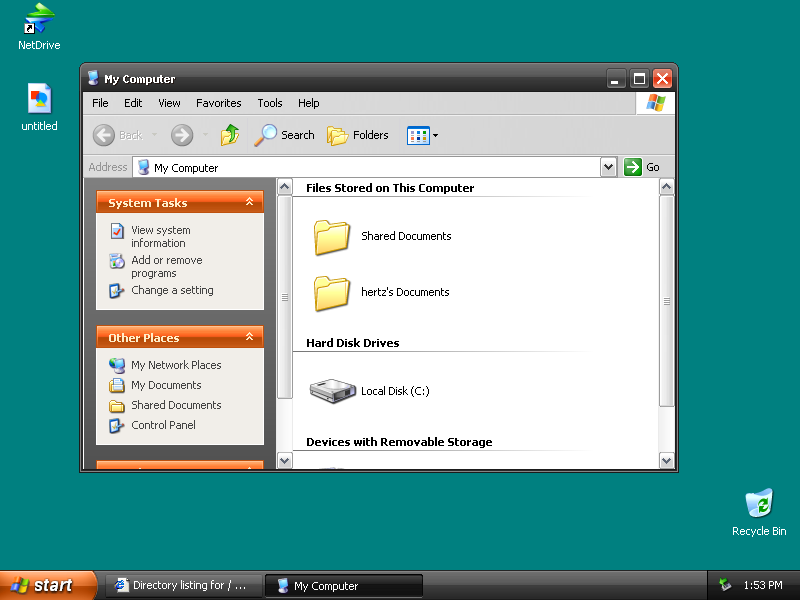800x600 pixels.
Task: Open the Edit menu
Action: [x=133, y=103]
